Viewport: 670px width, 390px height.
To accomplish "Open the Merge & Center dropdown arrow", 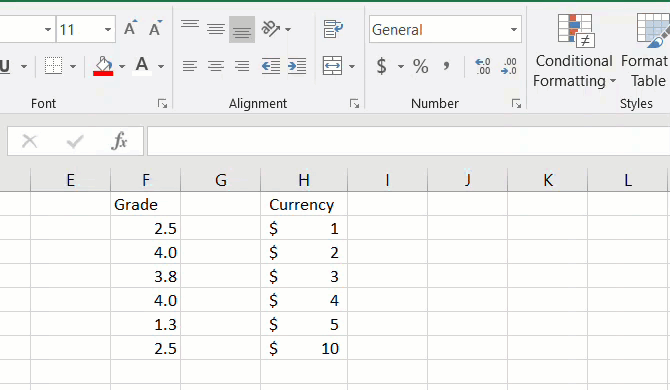I will (x=352, y=66).
